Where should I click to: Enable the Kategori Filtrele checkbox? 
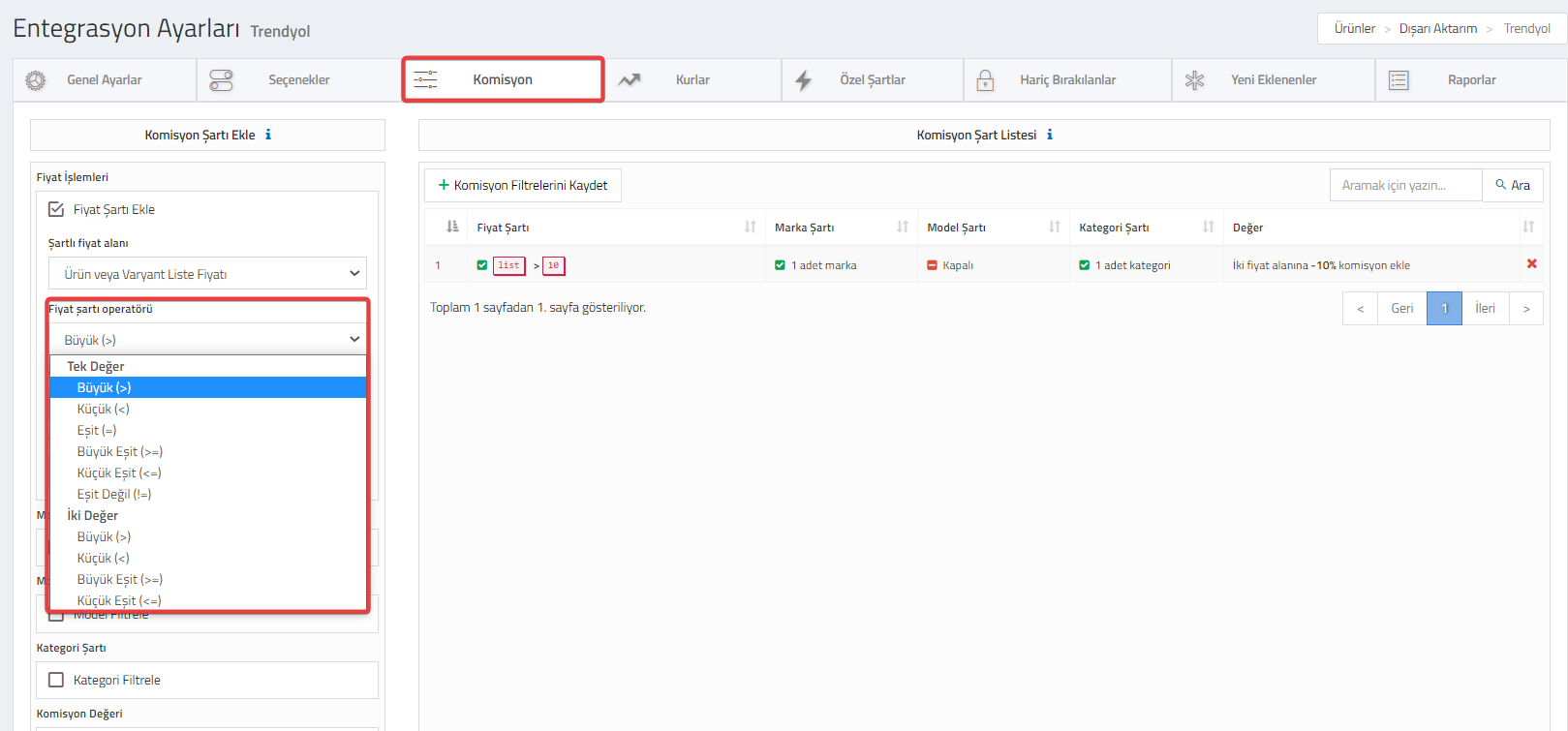click(x=56, y=680)
